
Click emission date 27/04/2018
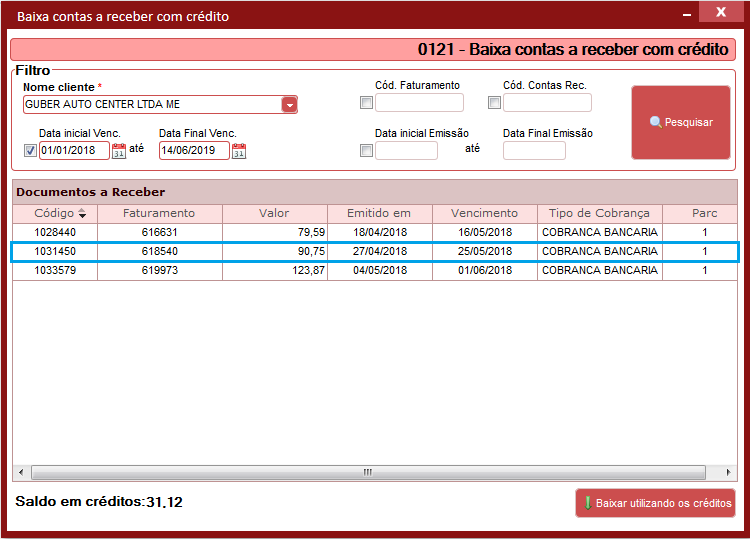point(380,252)
